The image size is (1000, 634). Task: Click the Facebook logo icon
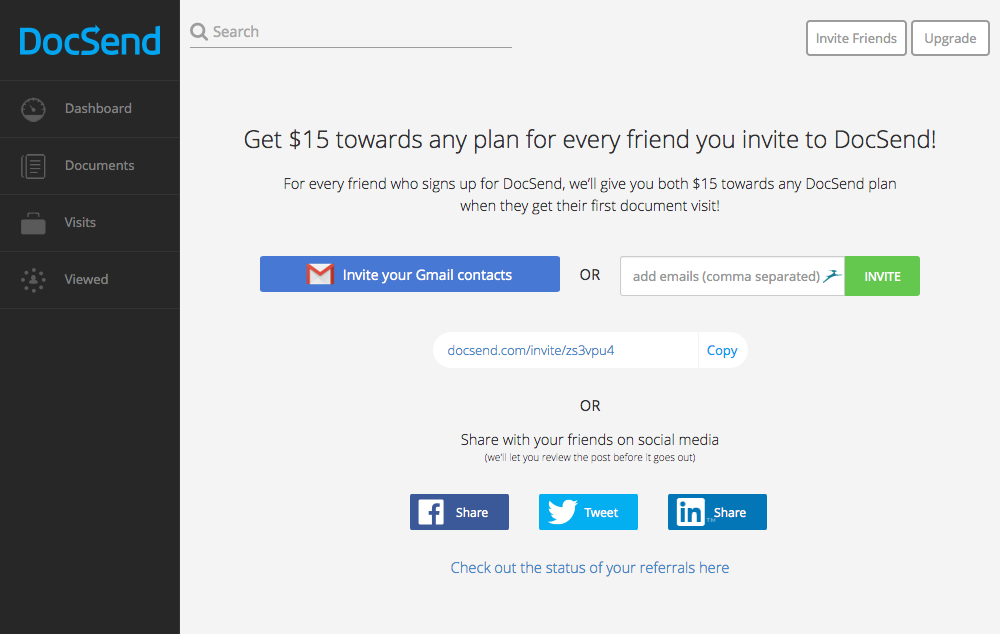tap(431, 512)
